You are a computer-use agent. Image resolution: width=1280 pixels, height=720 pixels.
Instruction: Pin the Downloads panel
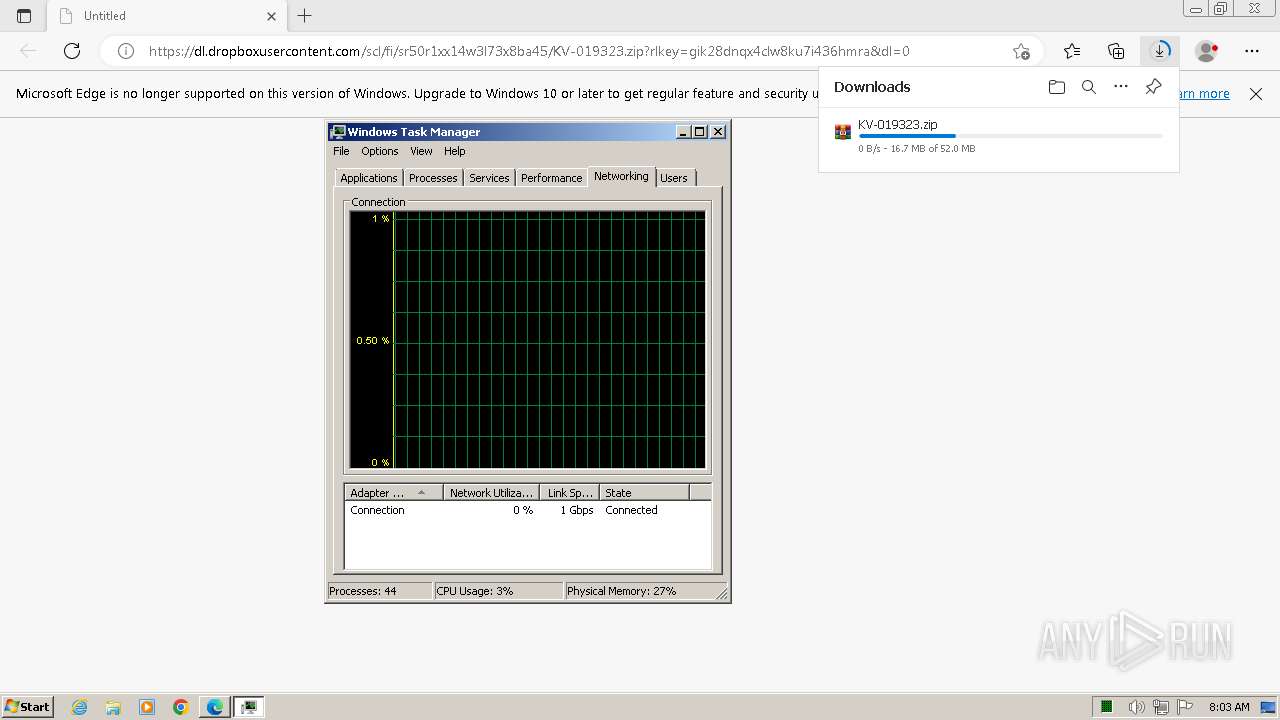point(1153,87)
